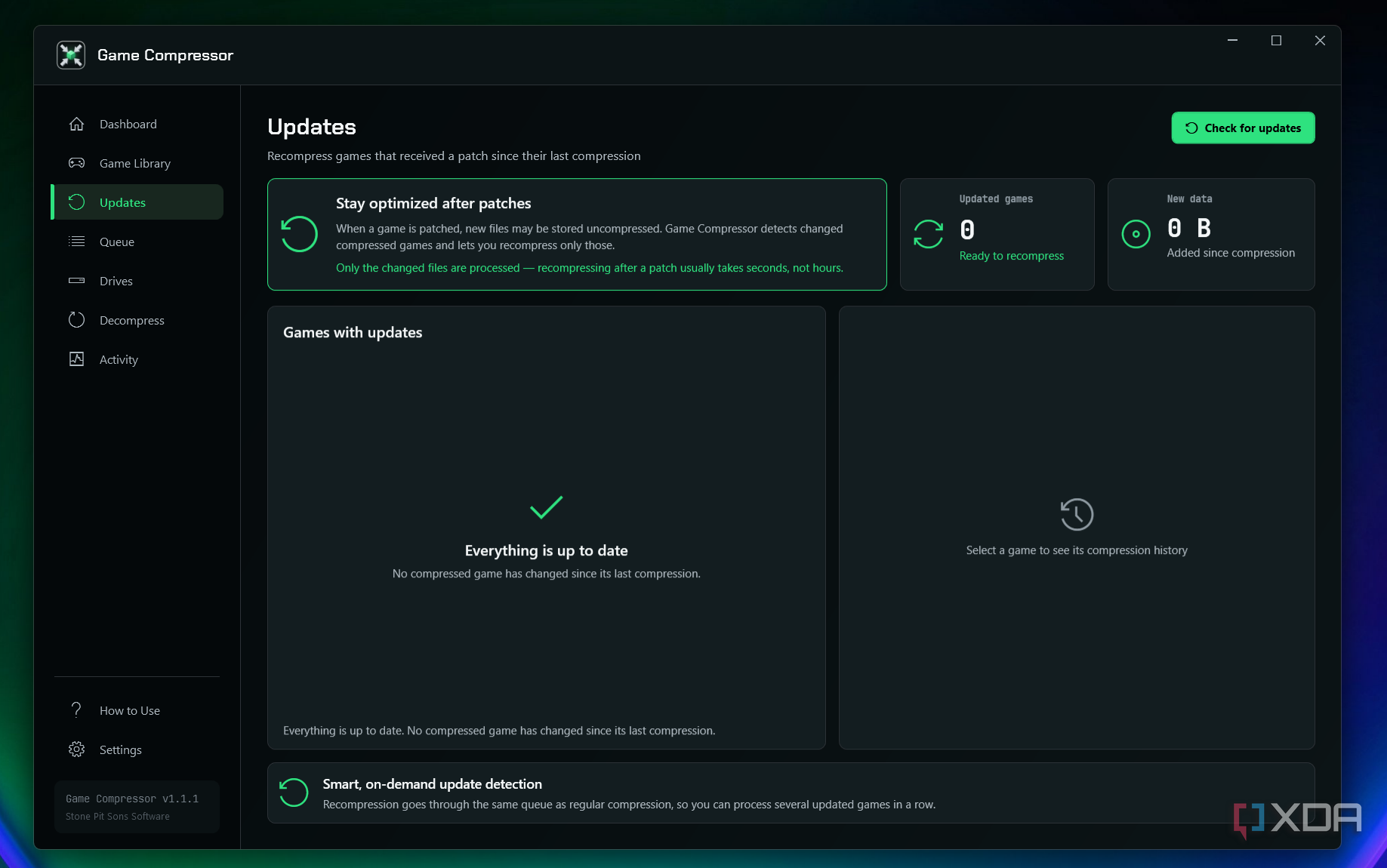This screenshot has width=1387, height=868.
Task: Click the Stay optimized after patches refresh icon
Action: [299, 234]
